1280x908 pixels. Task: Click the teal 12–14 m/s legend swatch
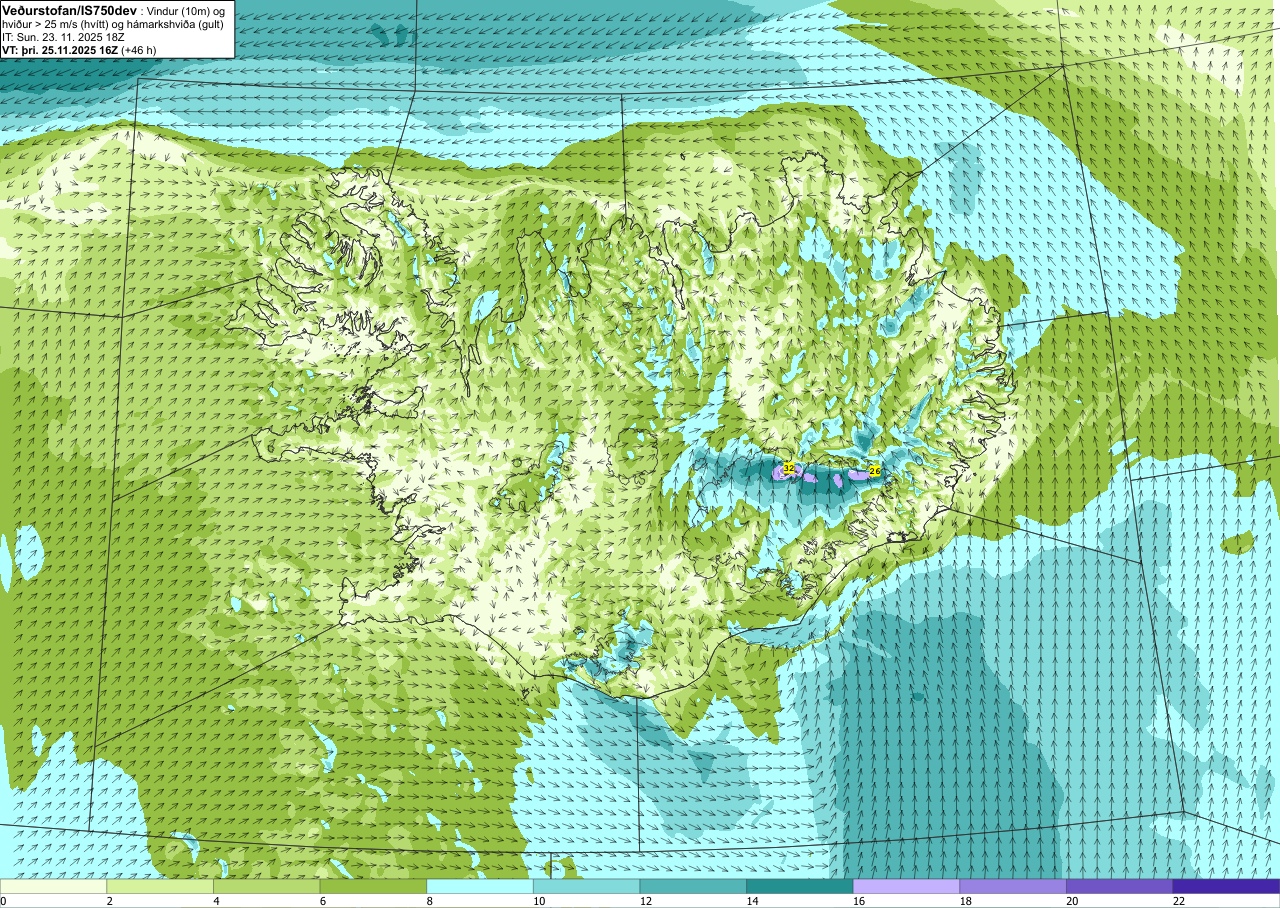[693, 886]
